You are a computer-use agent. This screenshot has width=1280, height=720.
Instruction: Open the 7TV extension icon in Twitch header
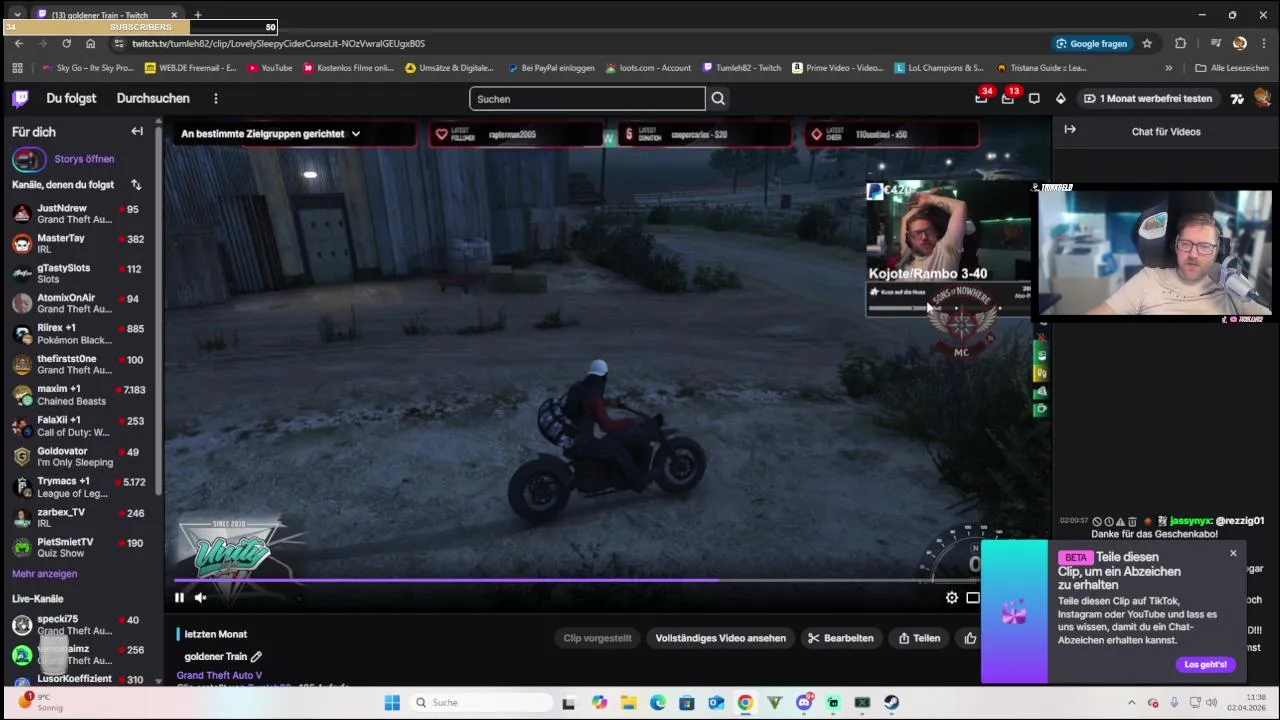(1237, 98)
